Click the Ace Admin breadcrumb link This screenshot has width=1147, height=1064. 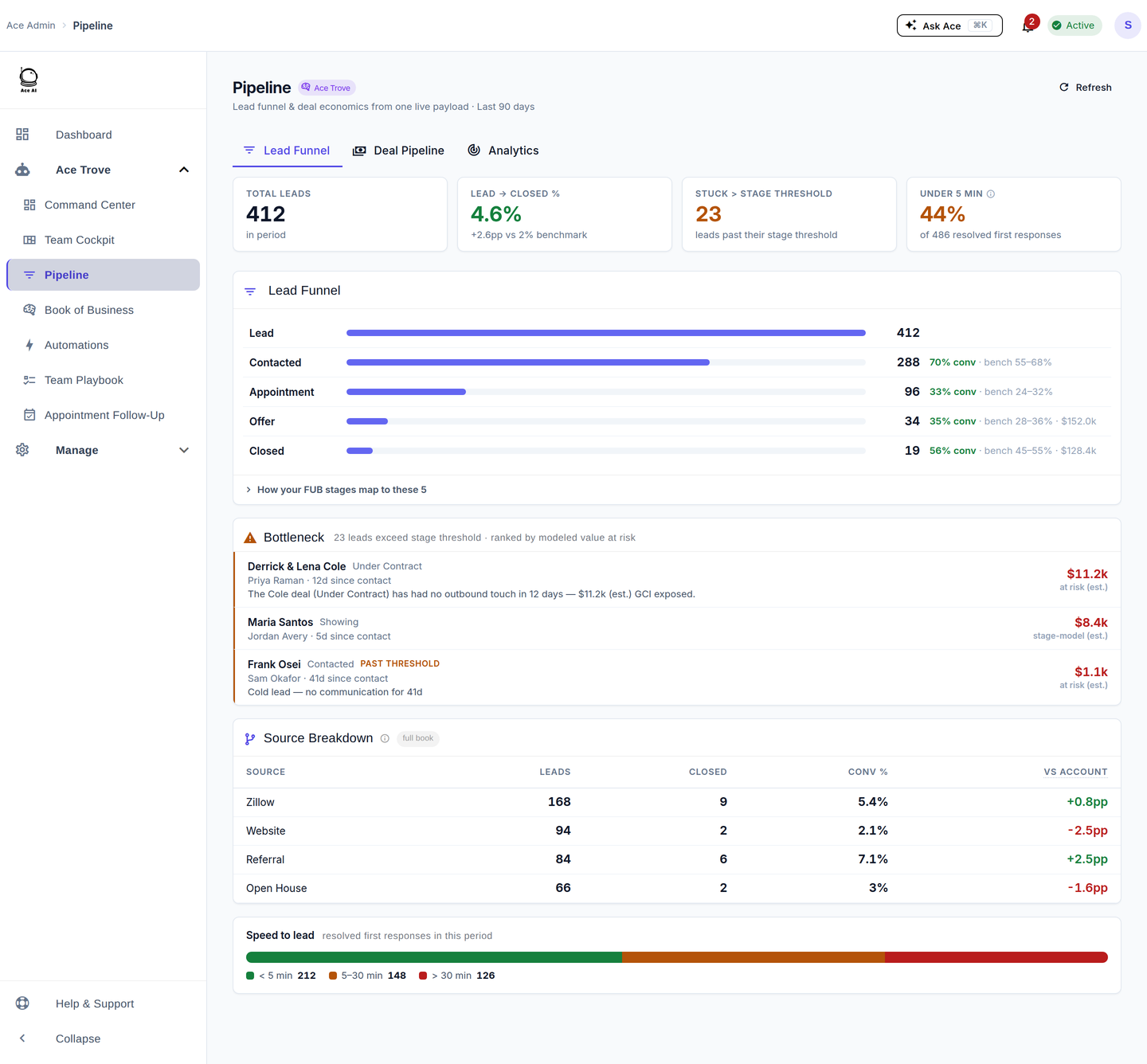pos(31,25)
